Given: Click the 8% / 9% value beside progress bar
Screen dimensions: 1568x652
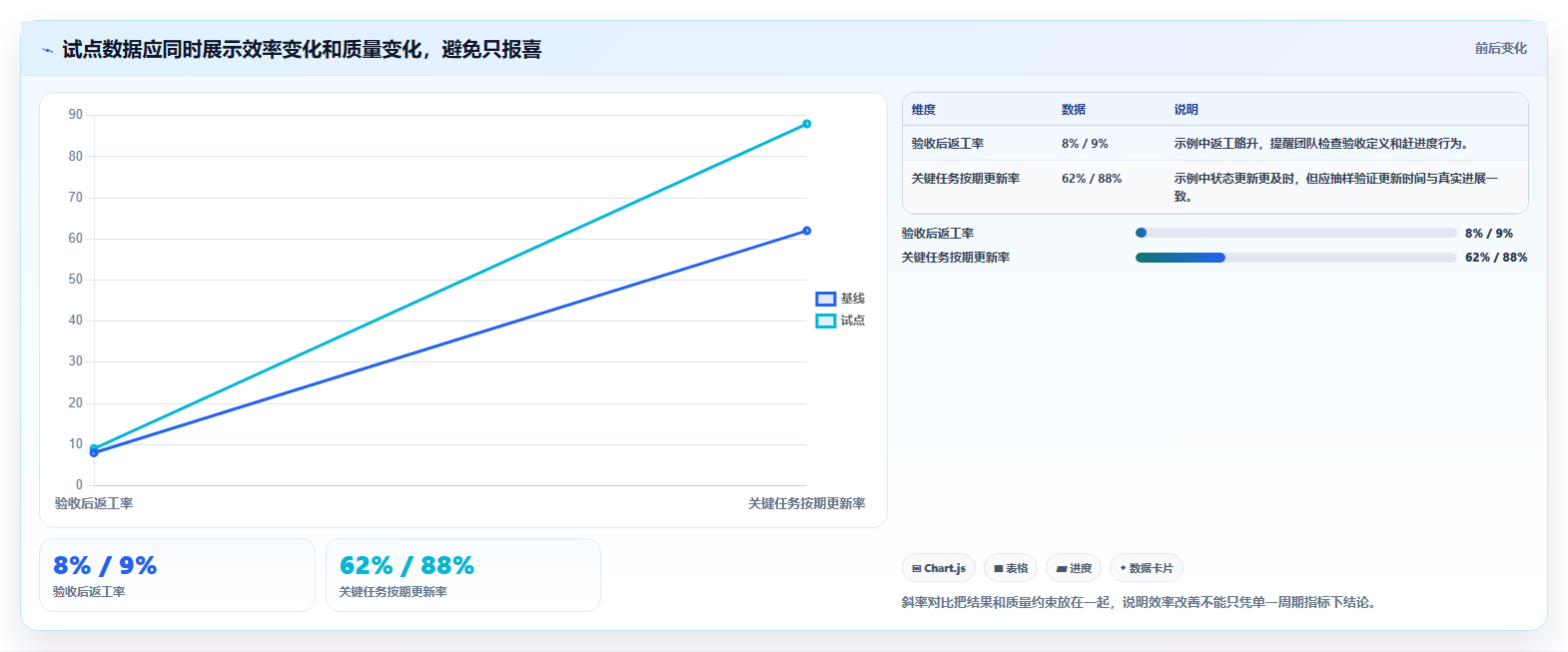Looking at the screenshot, I should coord(1489,234).
